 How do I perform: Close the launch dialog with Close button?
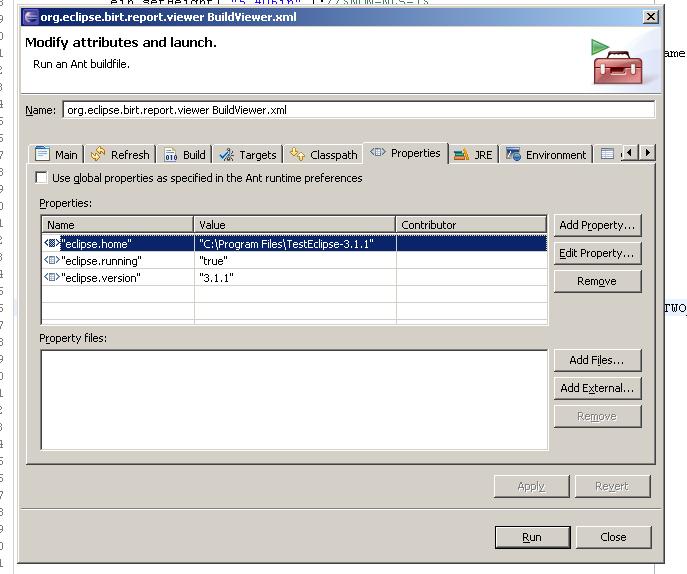click(x=613, y=537)
